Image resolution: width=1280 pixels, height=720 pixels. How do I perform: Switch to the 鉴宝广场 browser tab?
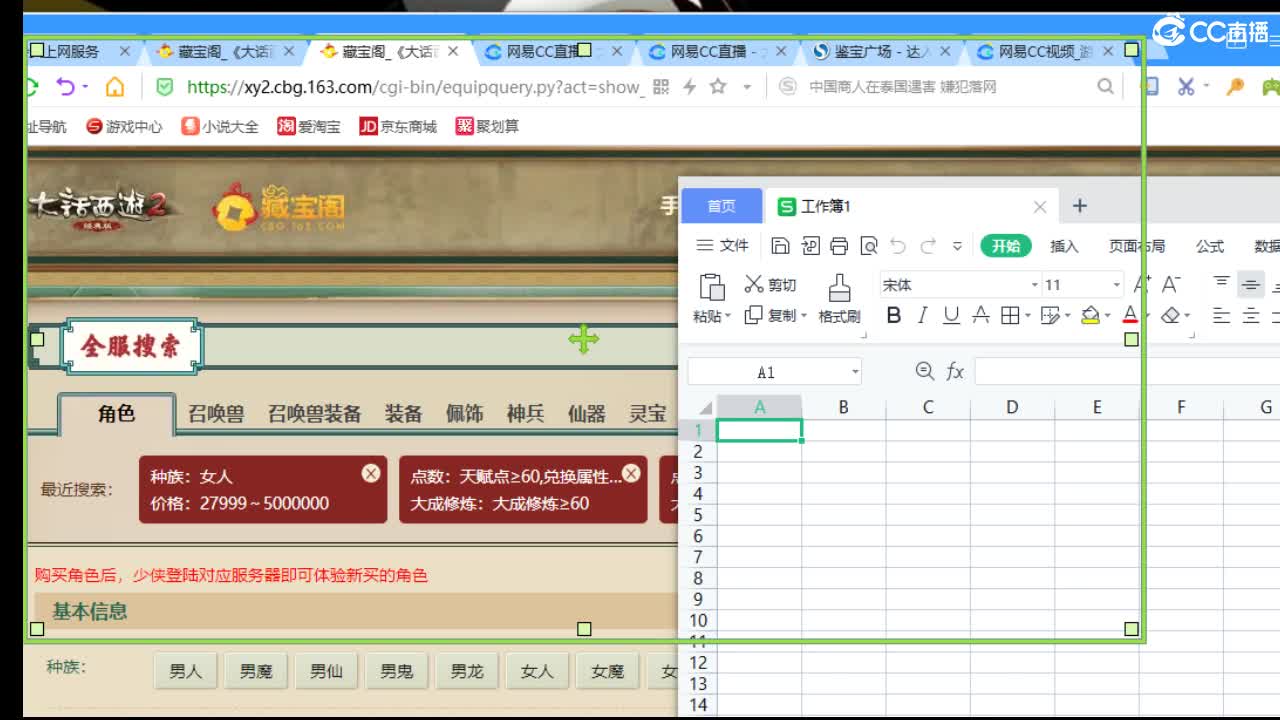(881, 51)
